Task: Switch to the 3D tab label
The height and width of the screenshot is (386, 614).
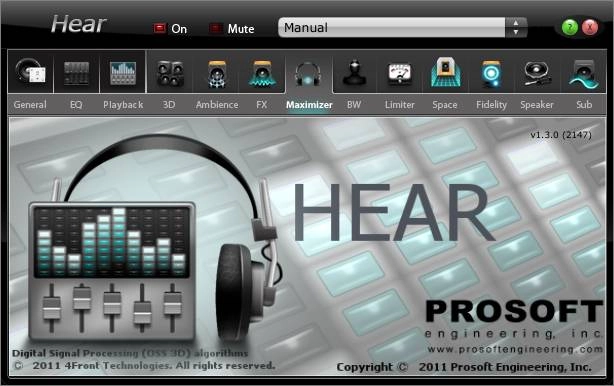Action: (169, 105)
